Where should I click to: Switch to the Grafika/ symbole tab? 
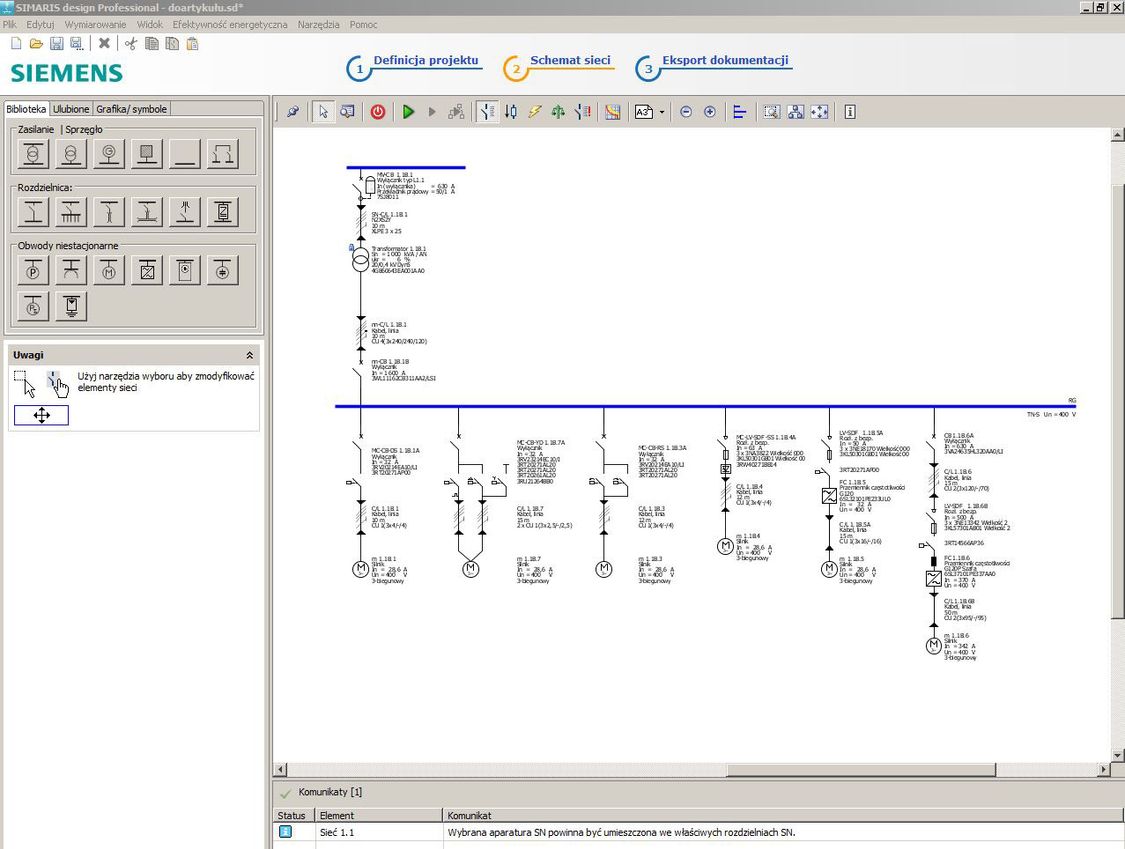(131, 109)
